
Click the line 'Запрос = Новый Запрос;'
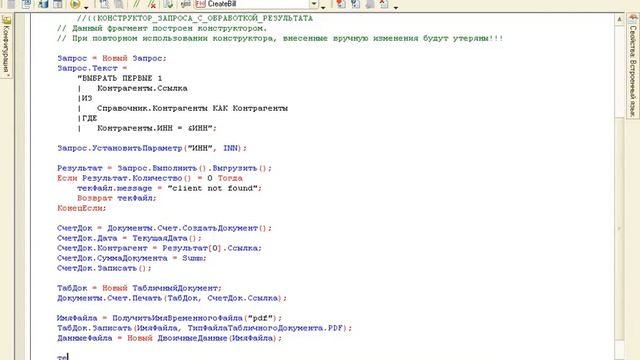tap(112, 58)
